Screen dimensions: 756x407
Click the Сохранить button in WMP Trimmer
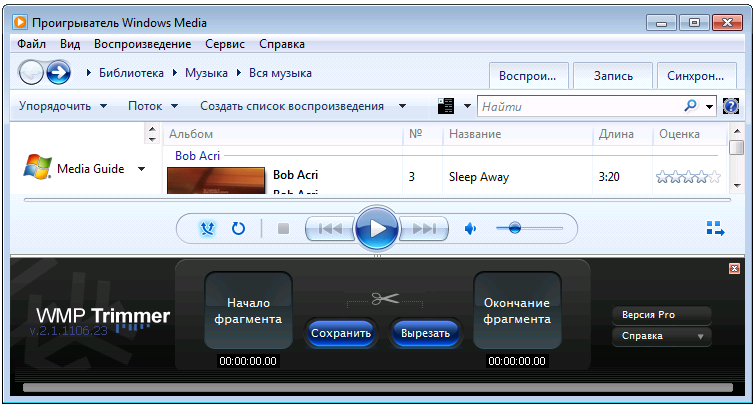[x=340, y=333]
